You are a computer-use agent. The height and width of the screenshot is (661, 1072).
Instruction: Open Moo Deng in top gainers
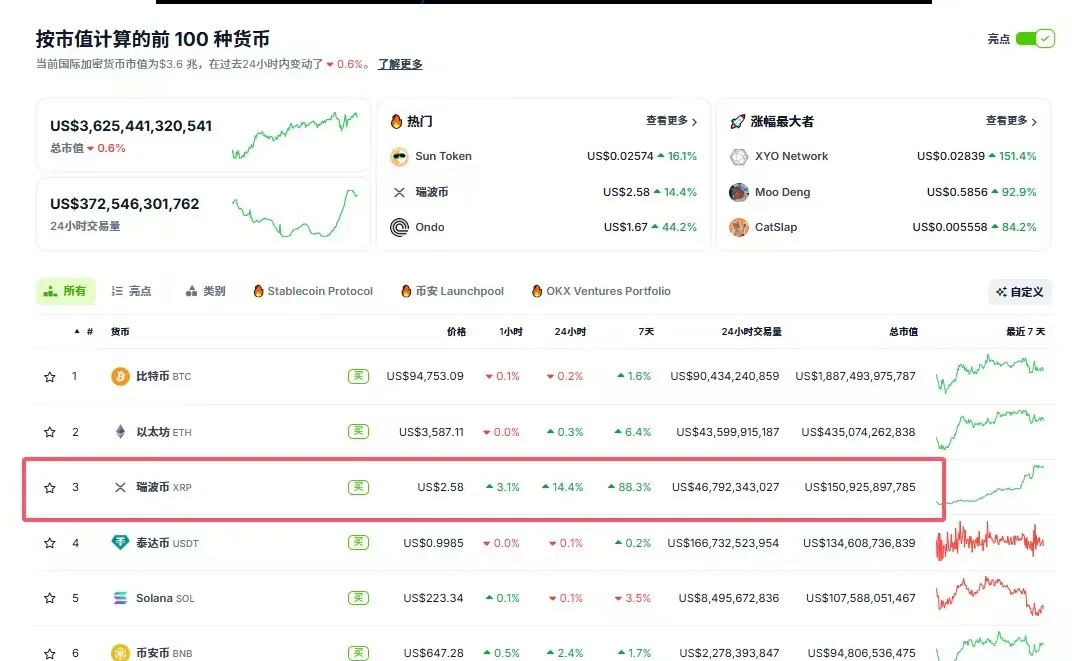(782, 192)
